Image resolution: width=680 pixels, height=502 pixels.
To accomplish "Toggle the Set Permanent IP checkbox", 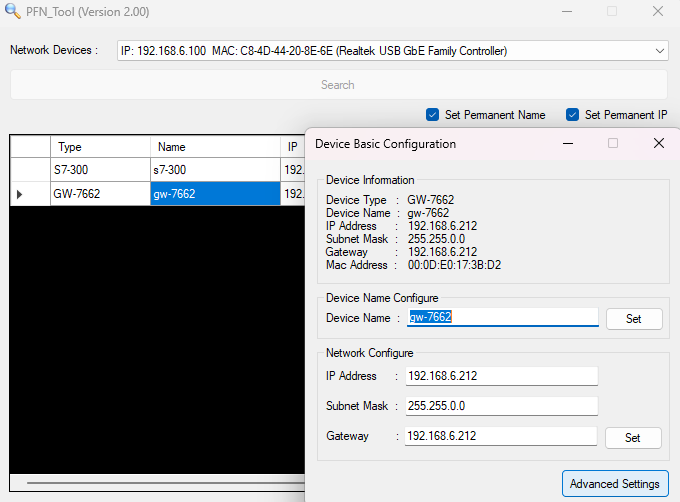I will pyautogui.click(x=573, y=115).
